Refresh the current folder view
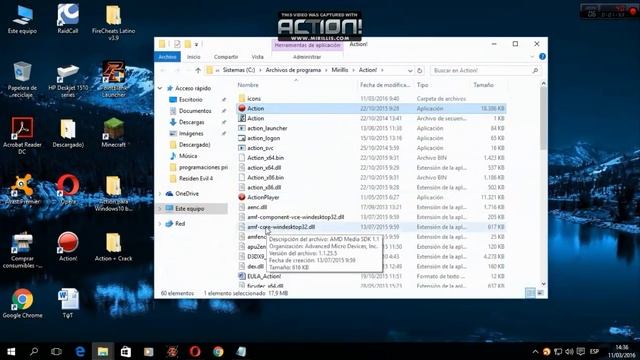 tap(419, 71)
